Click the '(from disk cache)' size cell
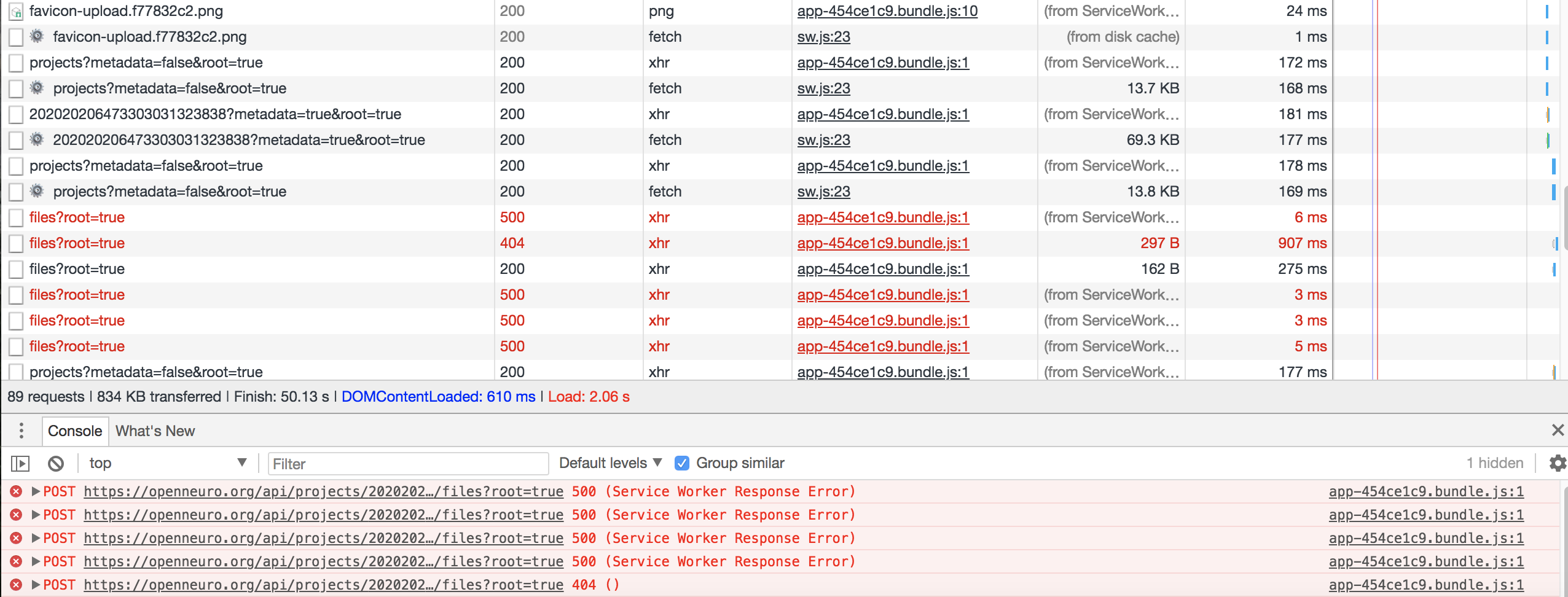Viewport: 1568px width, 597px height. (x=1123, y=37)
